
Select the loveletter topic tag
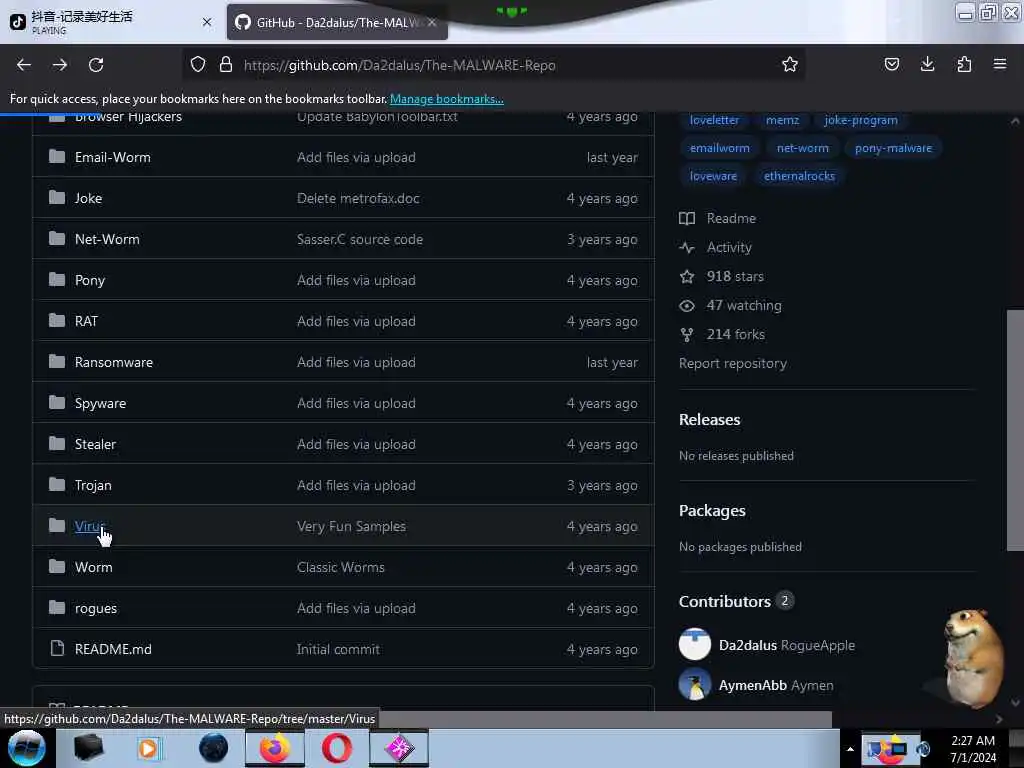[x=714, y=120]
